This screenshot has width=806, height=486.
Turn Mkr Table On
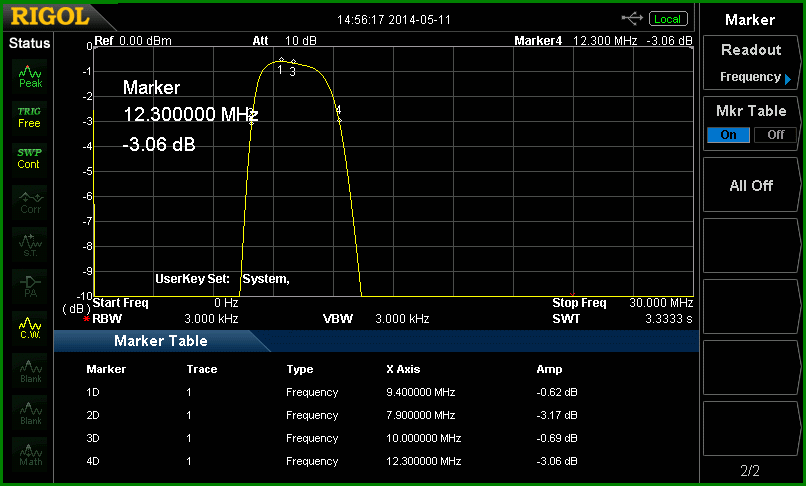[x=728, y=135]
